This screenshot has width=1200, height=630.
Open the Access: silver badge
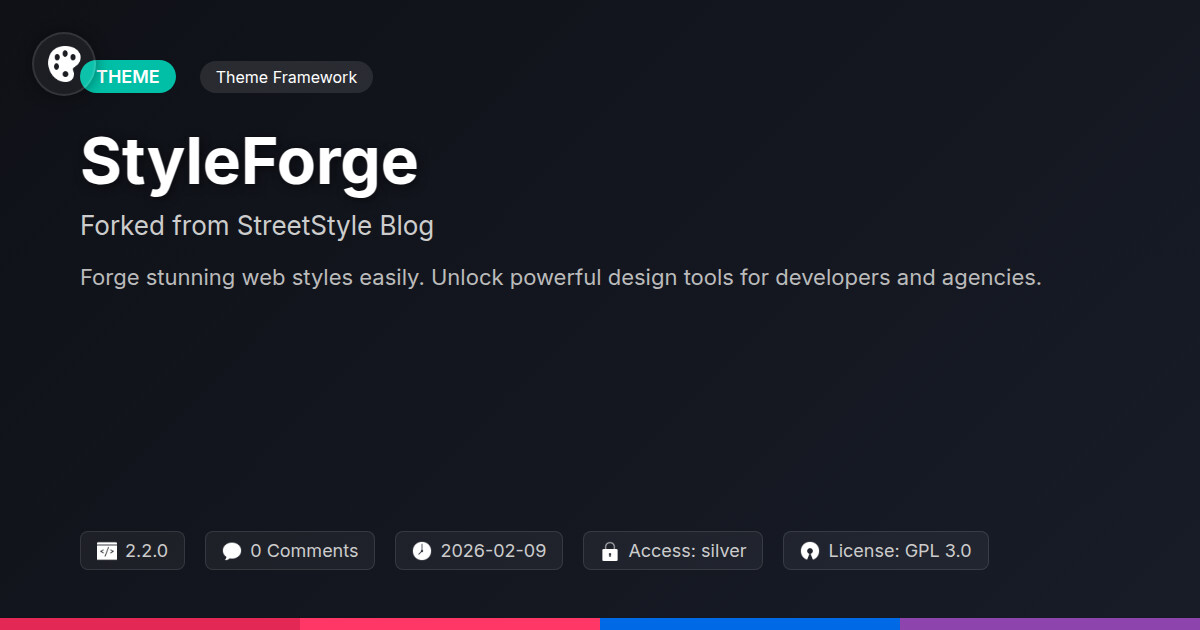click(x=673, y=551)
